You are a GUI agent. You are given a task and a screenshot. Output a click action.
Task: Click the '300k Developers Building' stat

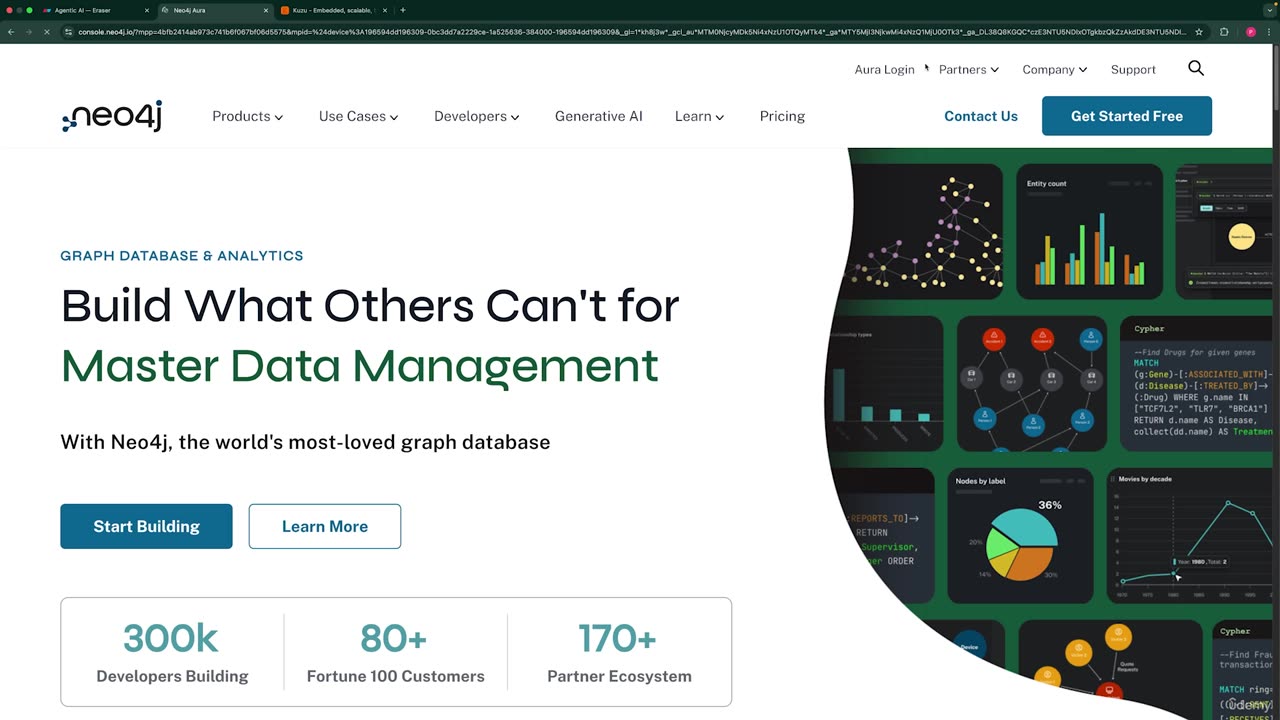[x=172, y=653]
